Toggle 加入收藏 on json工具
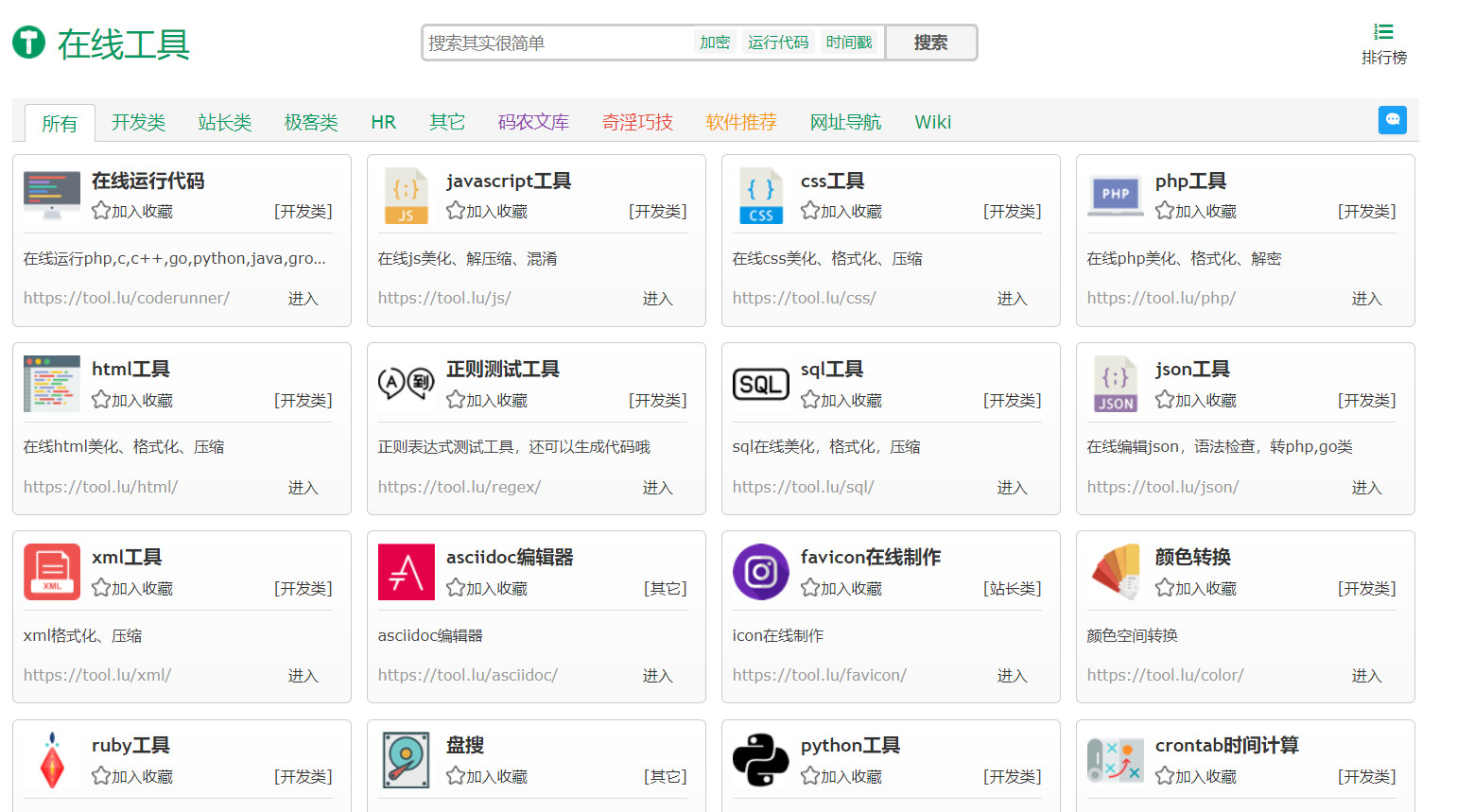The width and height of the screenshot is (1457, 812). point(1196,400)
